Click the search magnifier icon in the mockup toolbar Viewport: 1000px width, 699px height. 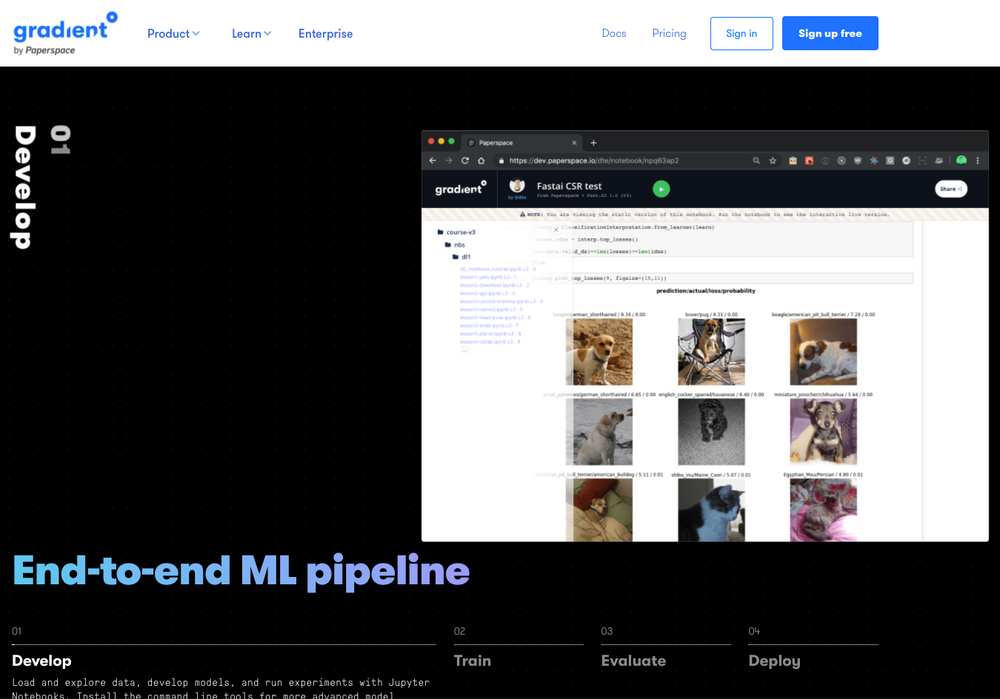pos(755,158)
